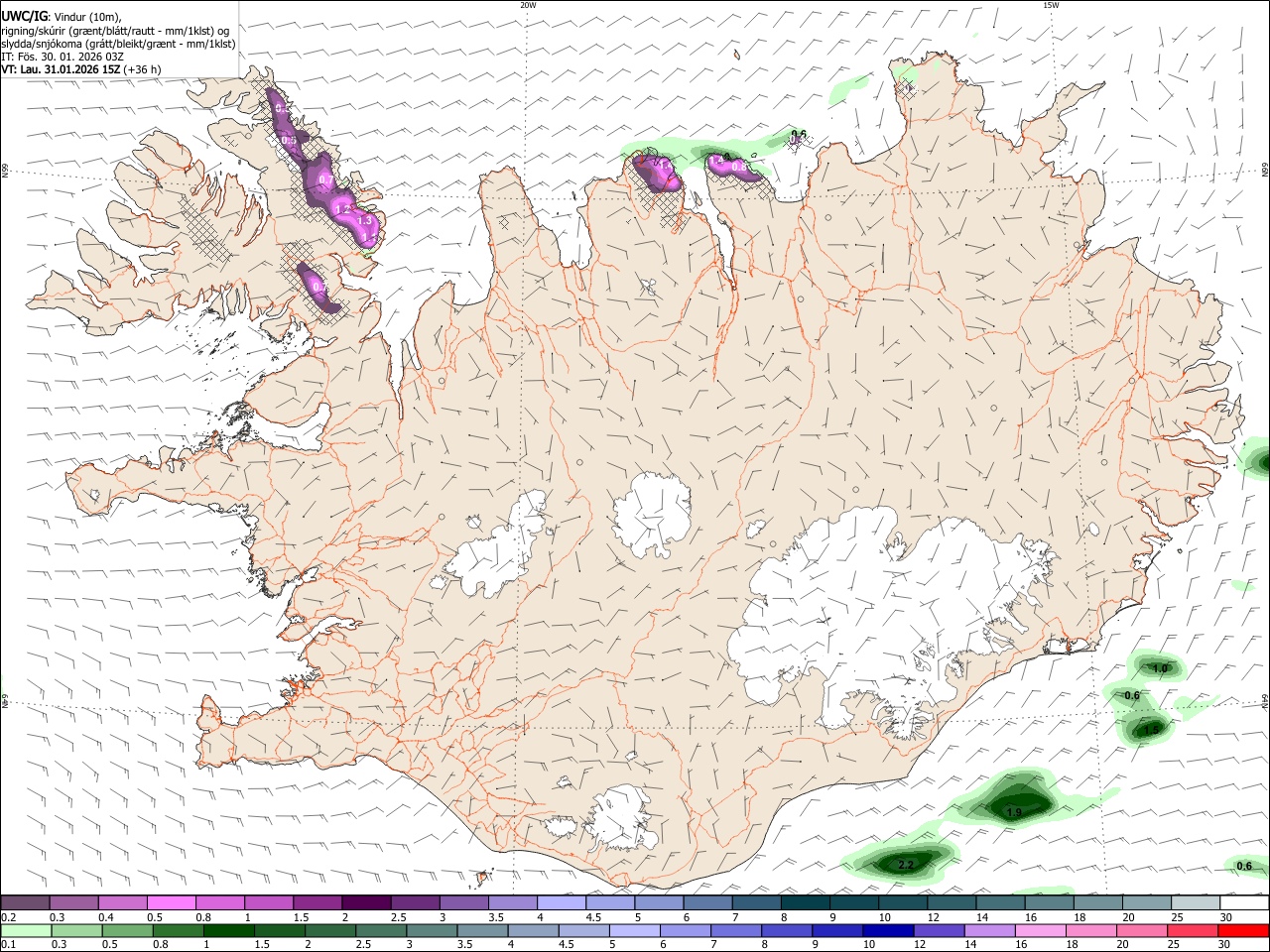Click the 'IT: Fös. 30. 01. 2026 03Z' line

(x=63, y=57)
